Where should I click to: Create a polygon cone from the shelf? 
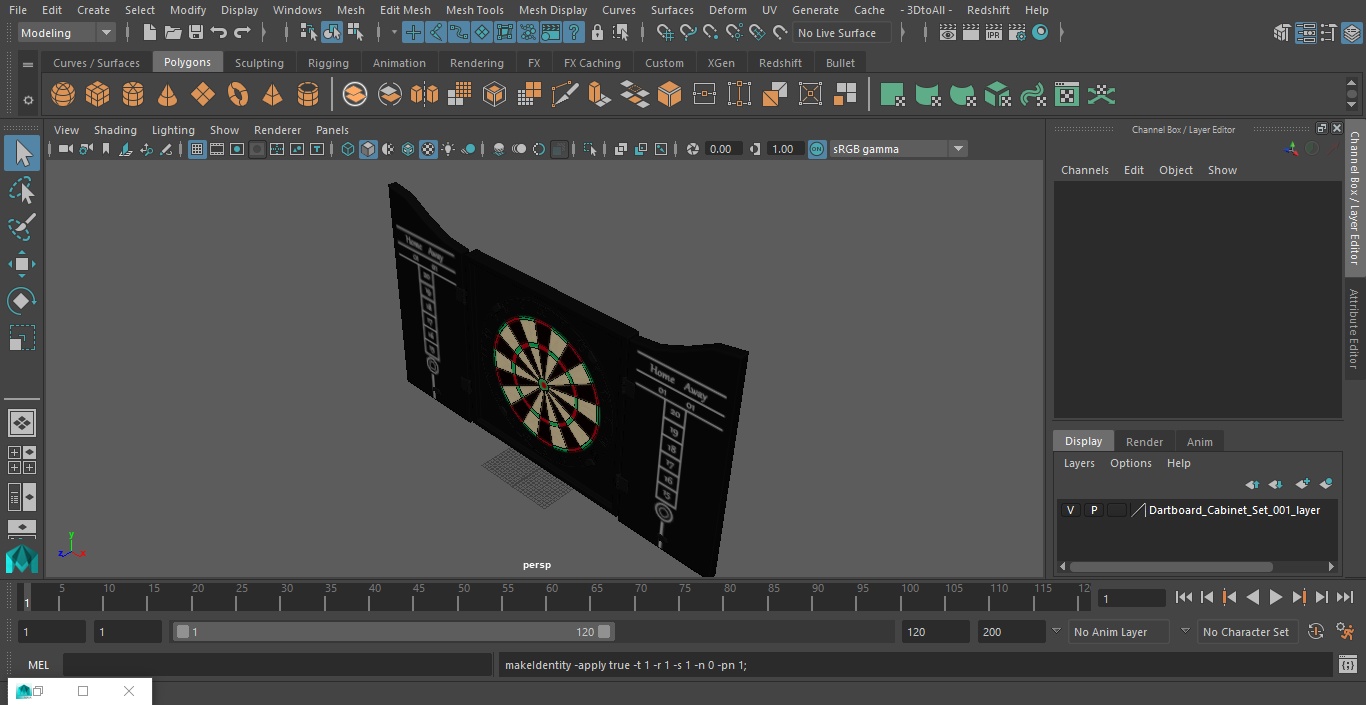(168, 95)
